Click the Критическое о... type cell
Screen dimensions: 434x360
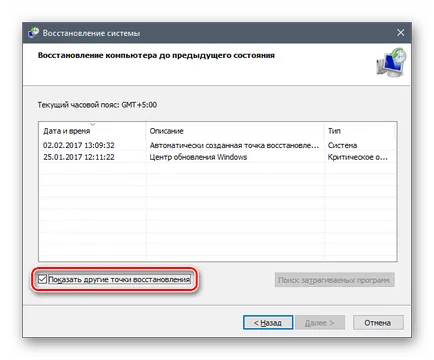tap(358, 157)
